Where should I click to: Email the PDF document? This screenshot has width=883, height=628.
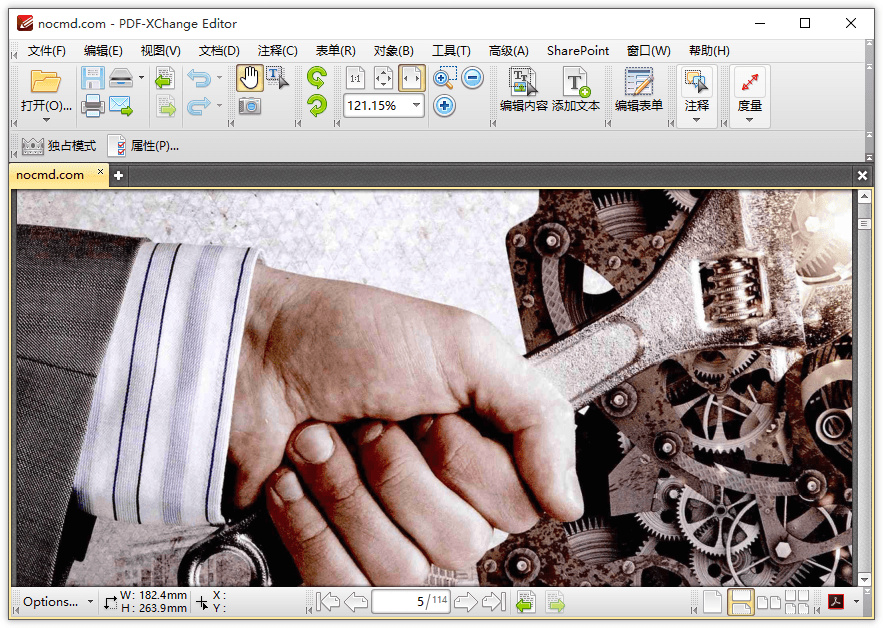pyautogui.click(x=122, y=106)
